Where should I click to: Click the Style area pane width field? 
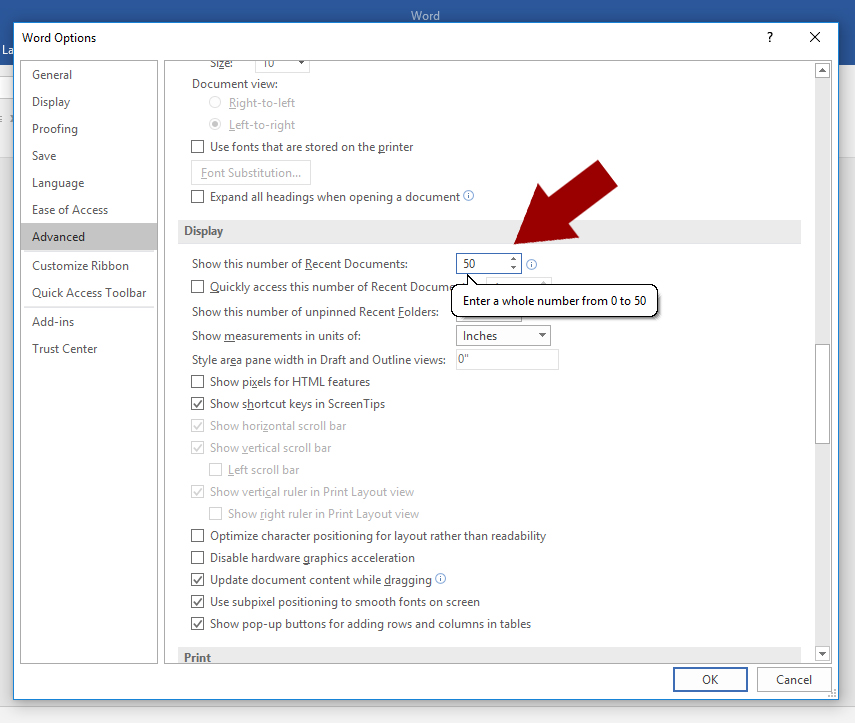[507, 359]
